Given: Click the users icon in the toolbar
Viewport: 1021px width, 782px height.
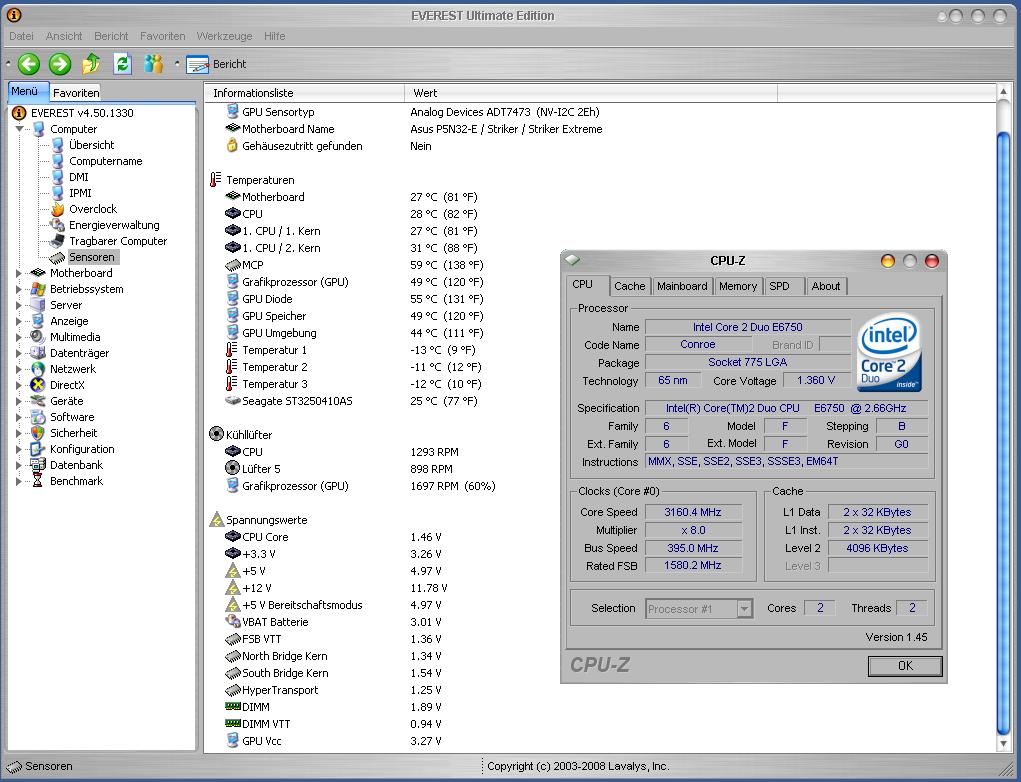Looking at the screenshot, I should pos(154,64).
